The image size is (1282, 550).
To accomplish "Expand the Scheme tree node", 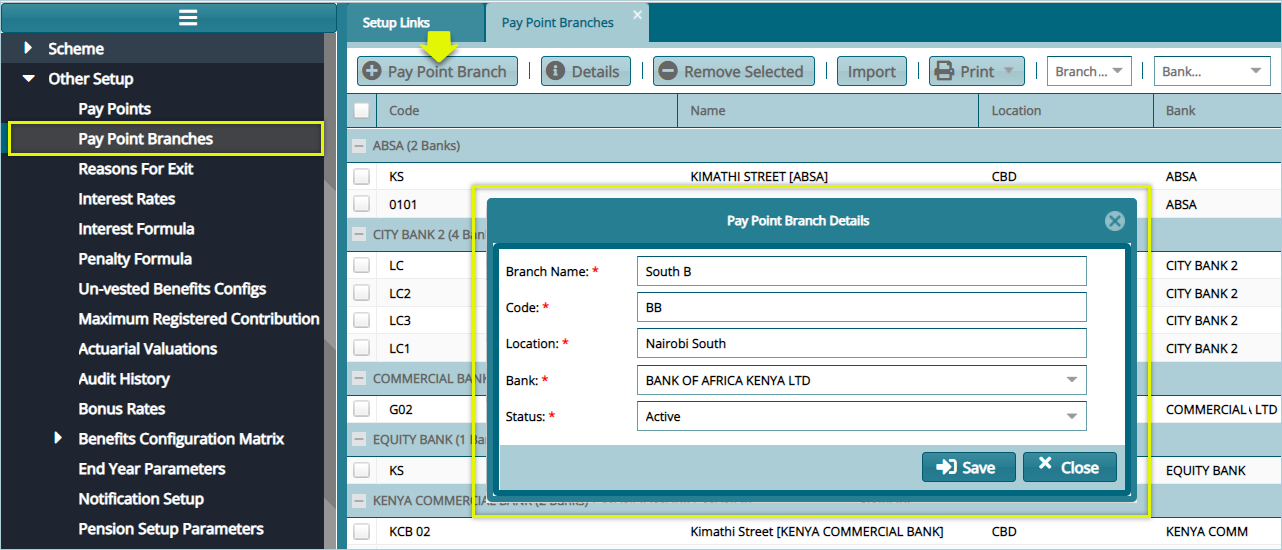I will click(x=28, y=48).
